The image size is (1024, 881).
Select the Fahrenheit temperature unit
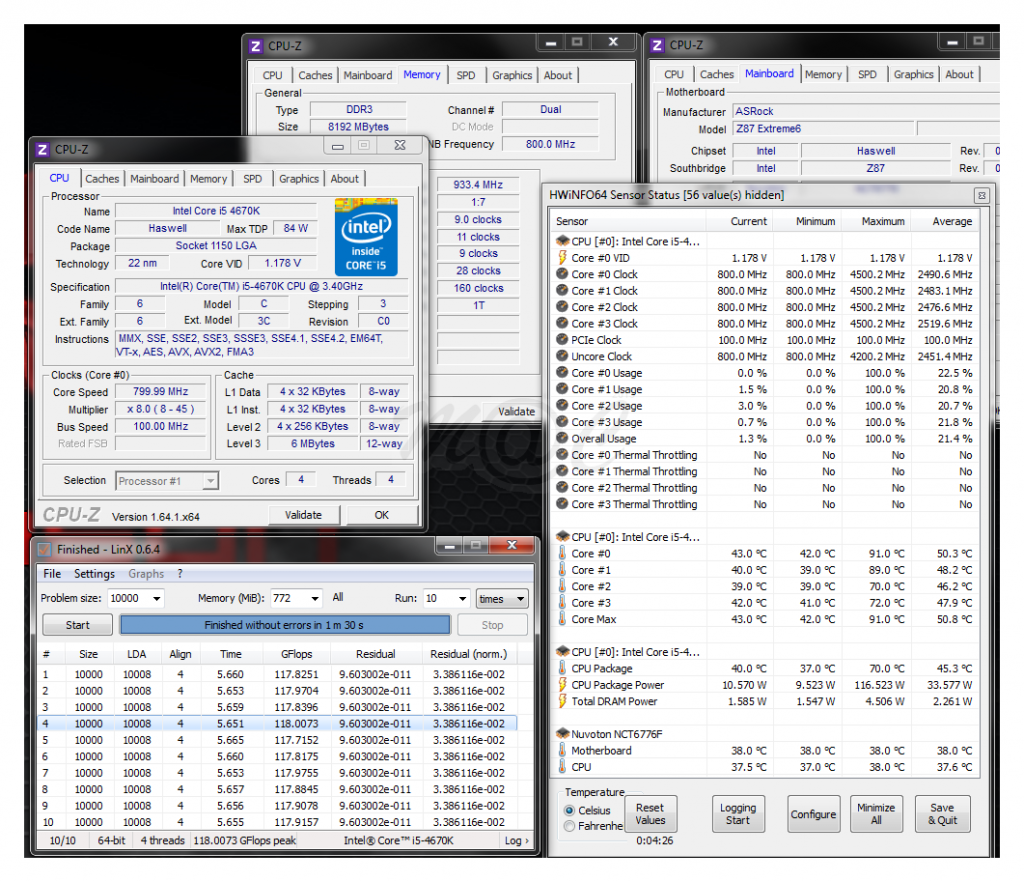pyautogui.click(x=570, y=826)
